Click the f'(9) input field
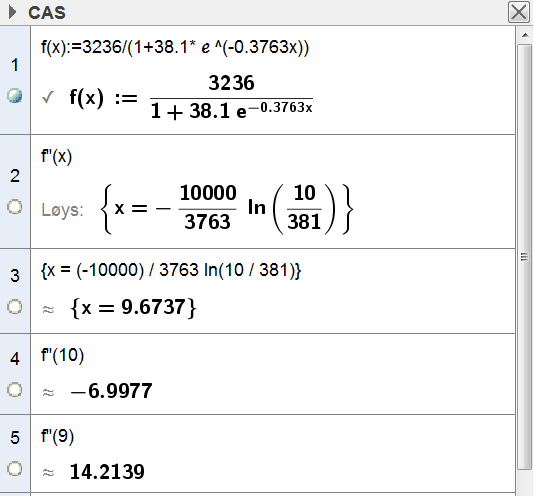The image size is (534, 496). coord(57,436)
